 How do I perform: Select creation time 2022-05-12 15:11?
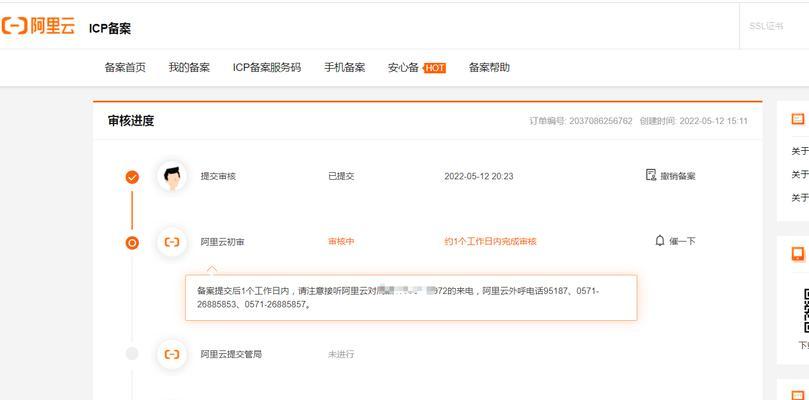(x=714, y=121)
